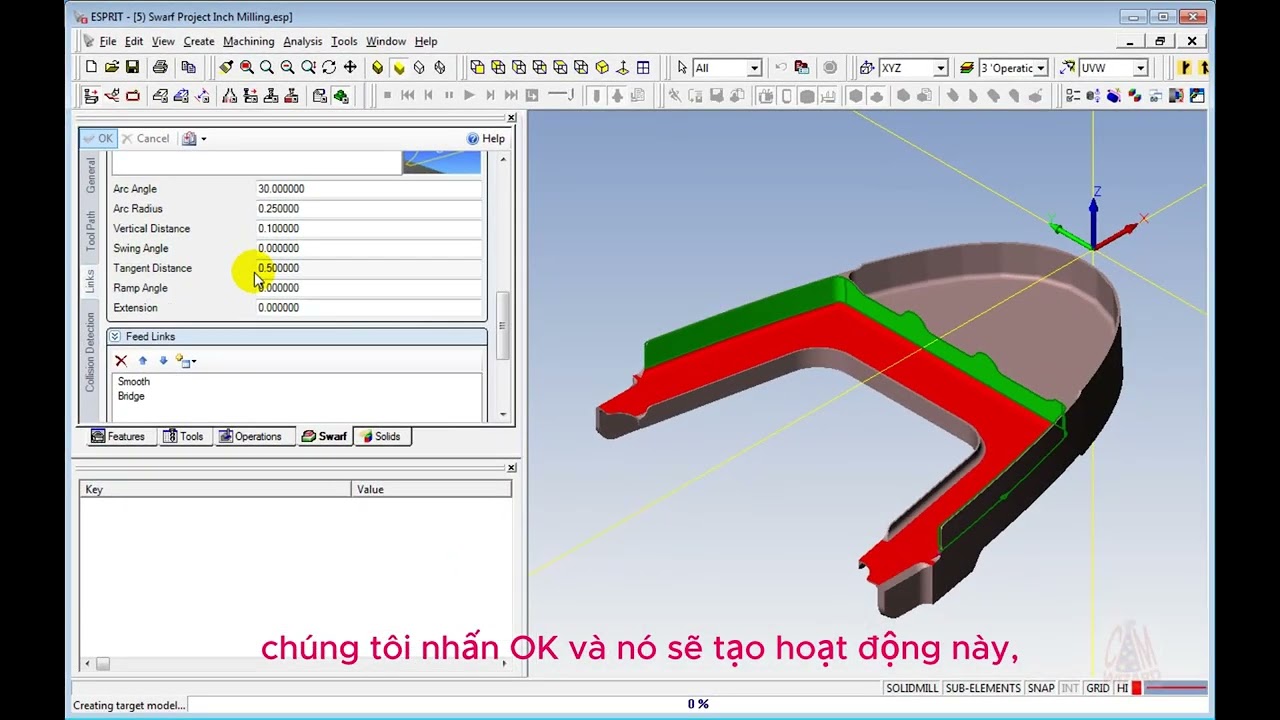Click the Zoom In magnifier icon

[x=267, y=67]
